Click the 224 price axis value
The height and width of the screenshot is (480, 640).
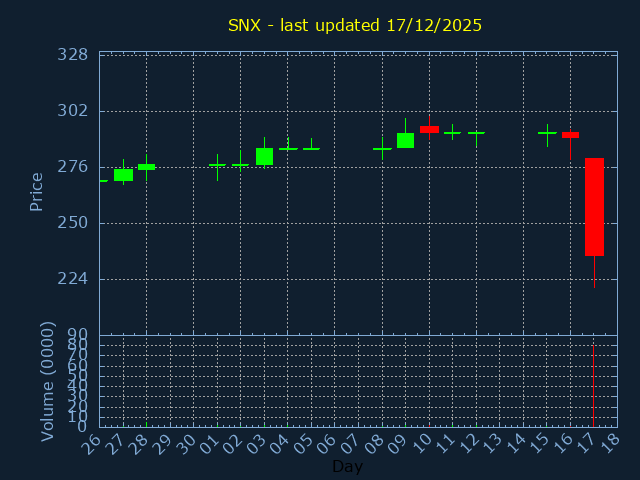click(72, 278)
